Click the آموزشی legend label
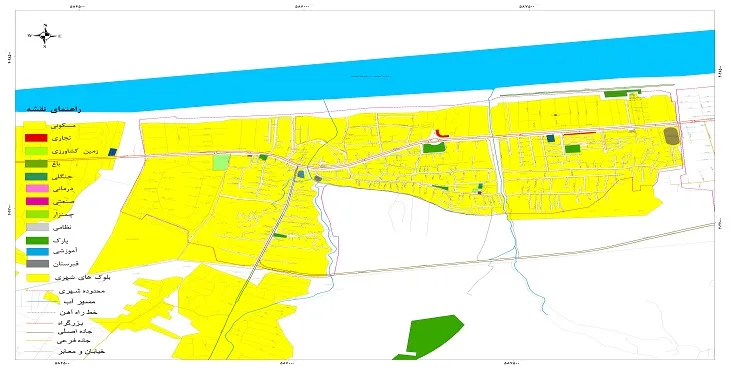Screen dimensions: 730x370 [65, 251]
